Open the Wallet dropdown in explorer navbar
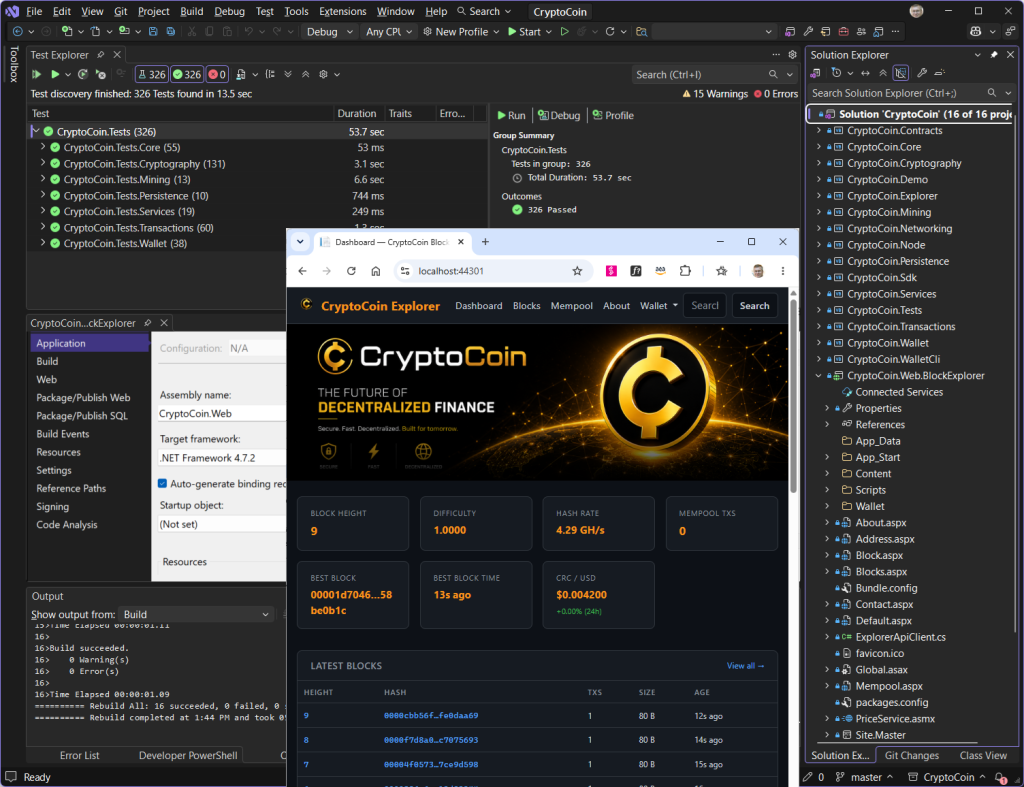The width and height of the screenshot is (1024, 787). point(658,306)
